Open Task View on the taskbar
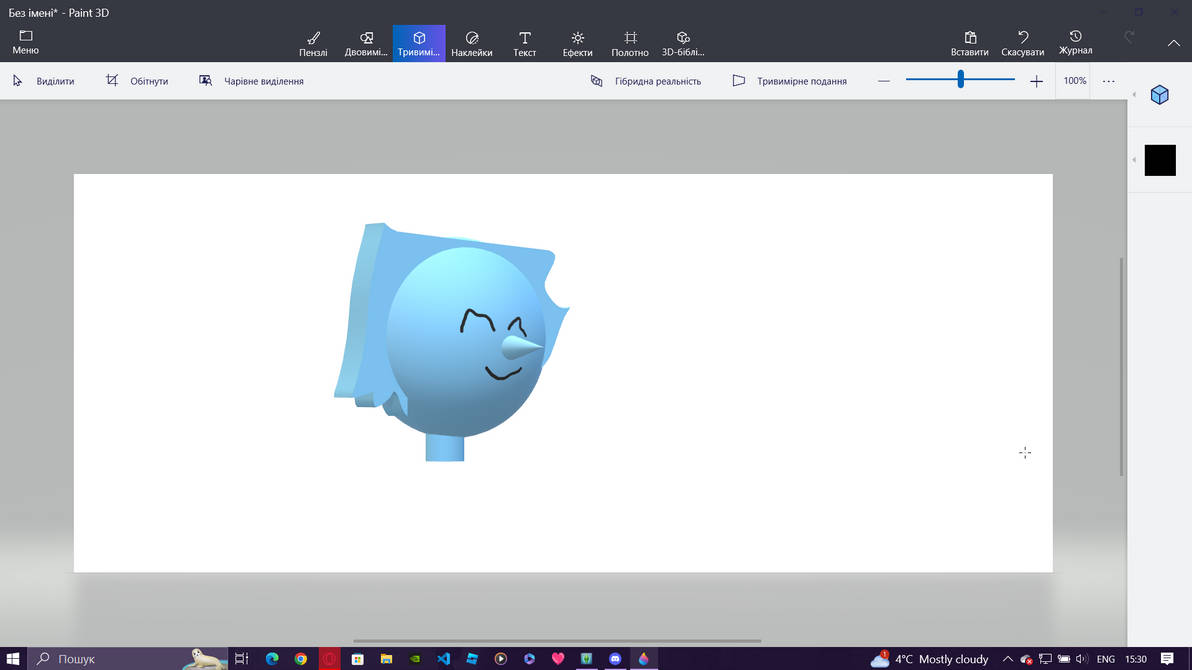Image resolution: width=1192 pixels, height=670 pixels. (242, 659)
